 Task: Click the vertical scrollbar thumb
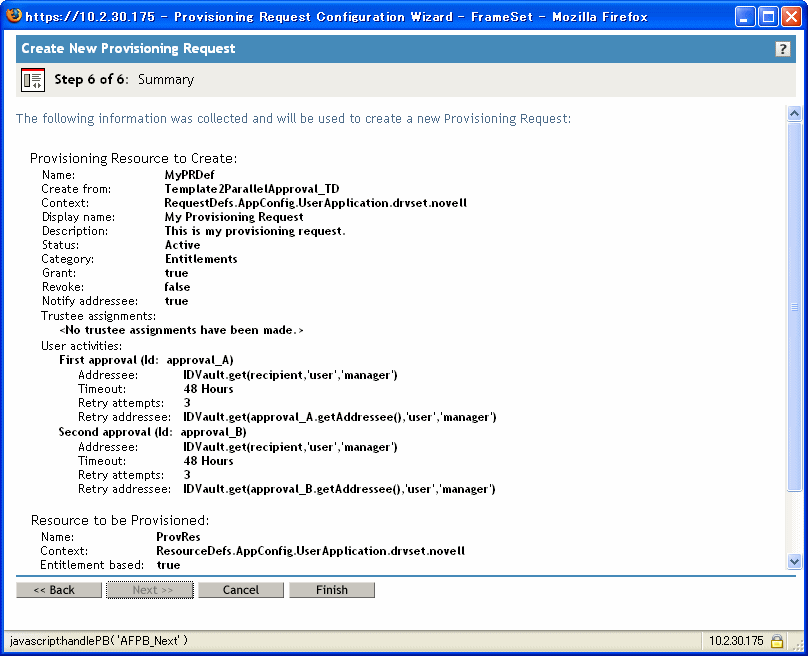tap(794, 307)
